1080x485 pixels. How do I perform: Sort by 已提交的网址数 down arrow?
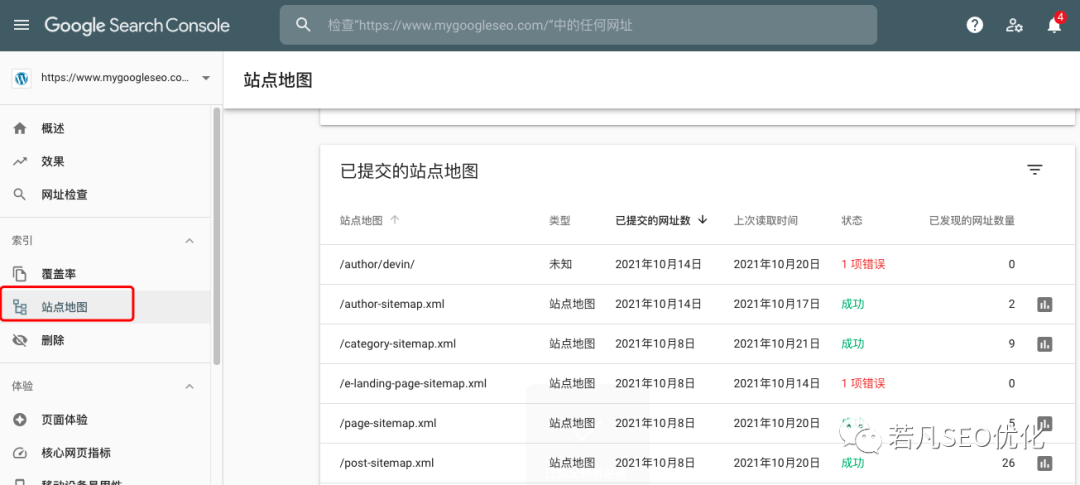point(703,220)
